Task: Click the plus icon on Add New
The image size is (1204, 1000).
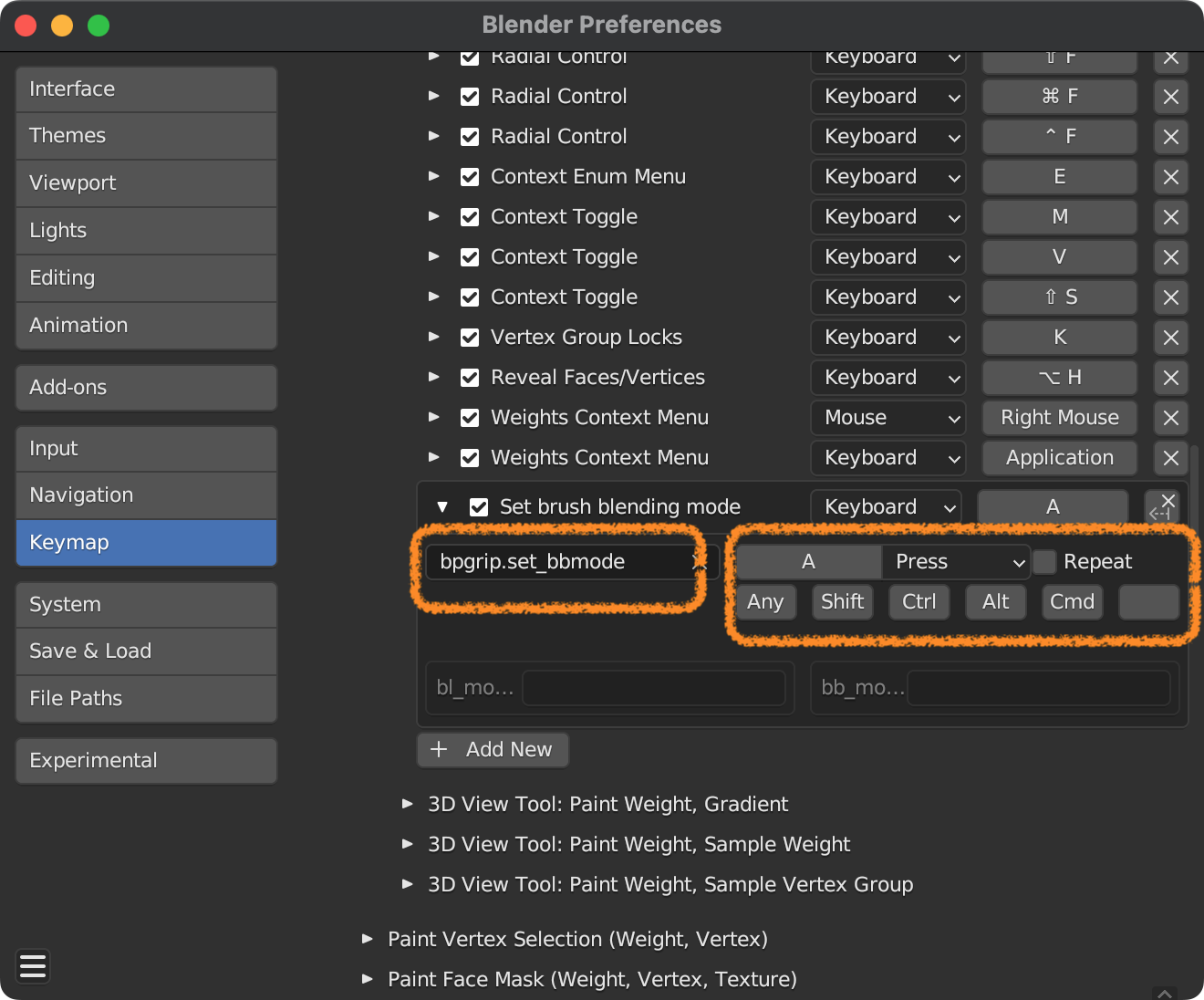Action: pos(439,749)
